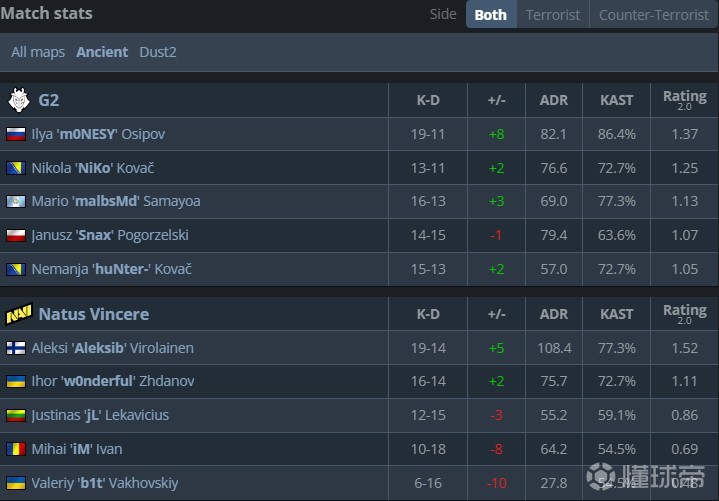Click the G2 team logo icon

18,100
